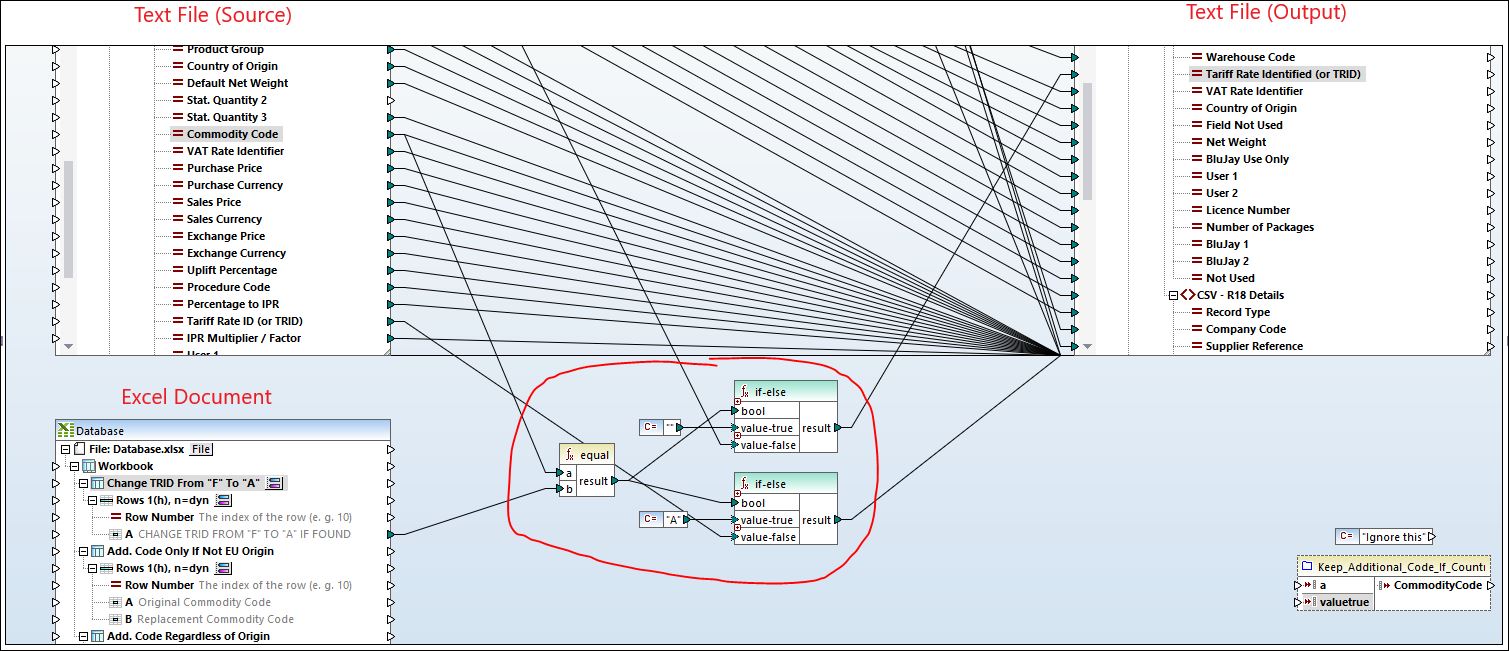Click the valuetrue input port of the user function
The image size is (1509, 651).
click(1300, 602)
